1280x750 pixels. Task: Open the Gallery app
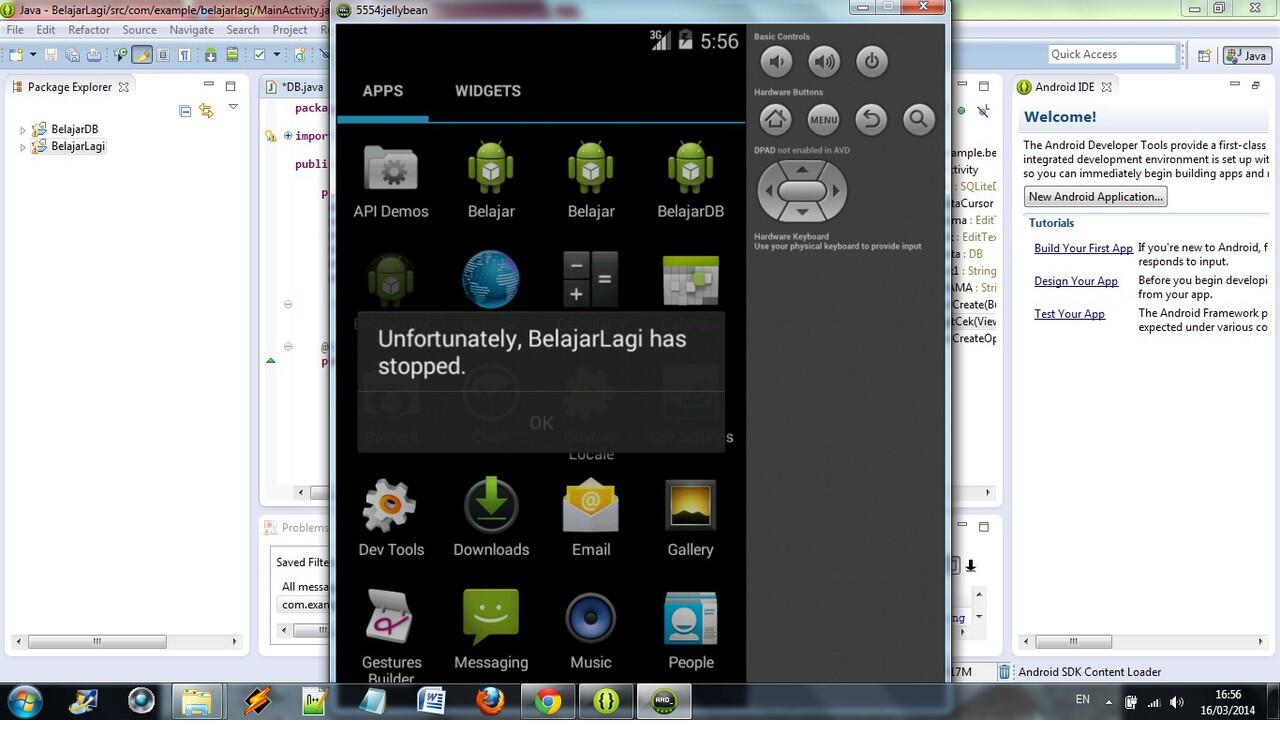[690, 518]
